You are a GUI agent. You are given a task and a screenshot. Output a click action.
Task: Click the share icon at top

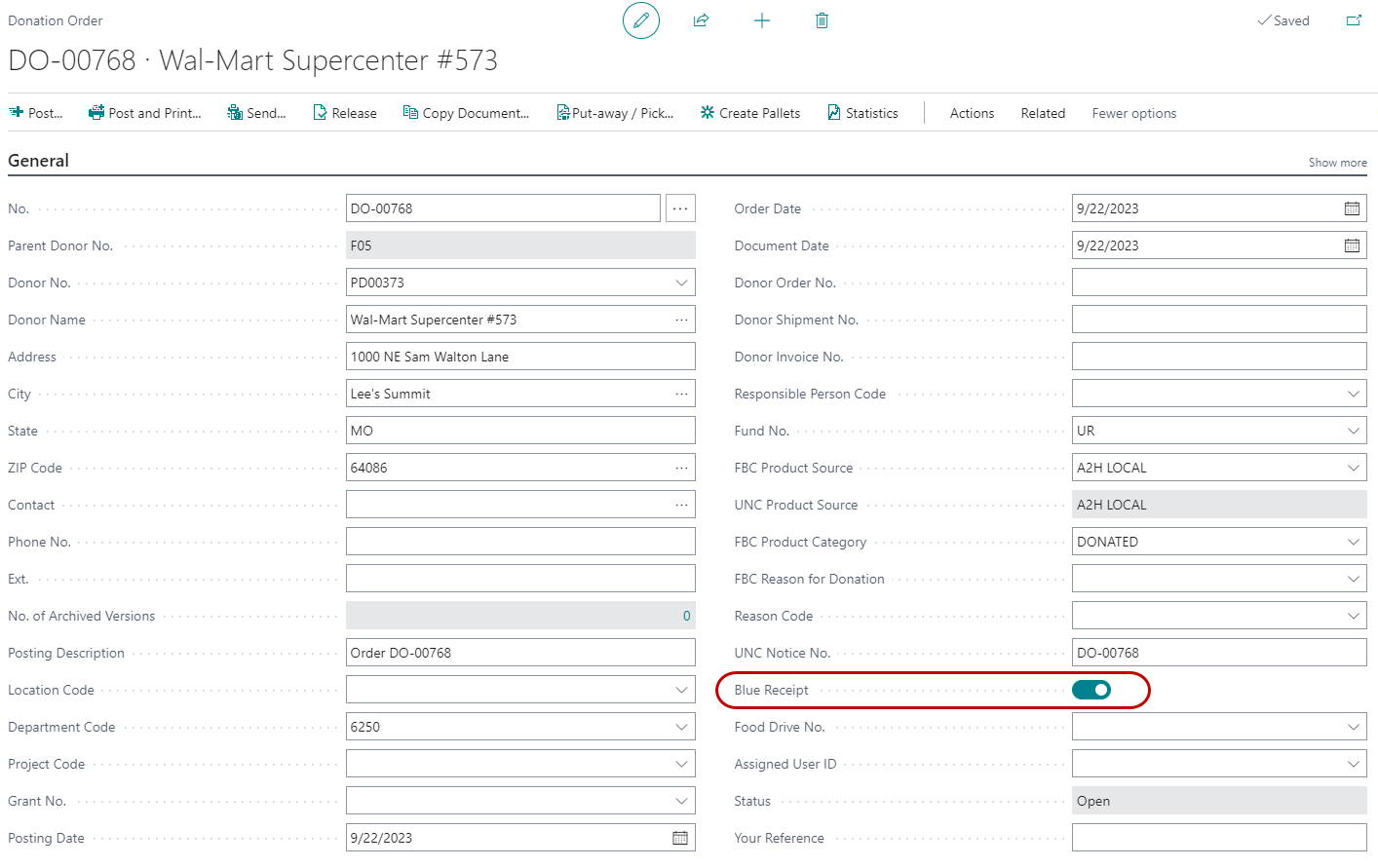click(701, 20)
